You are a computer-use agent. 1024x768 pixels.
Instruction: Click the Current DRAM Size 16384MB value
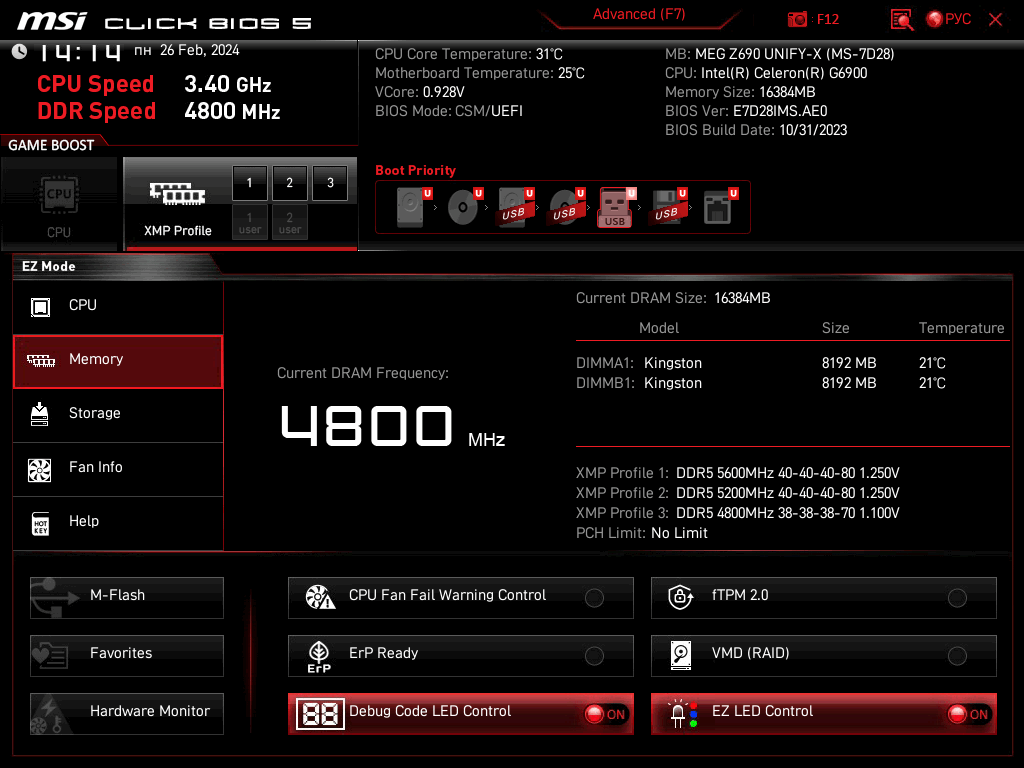coord(742,298)
